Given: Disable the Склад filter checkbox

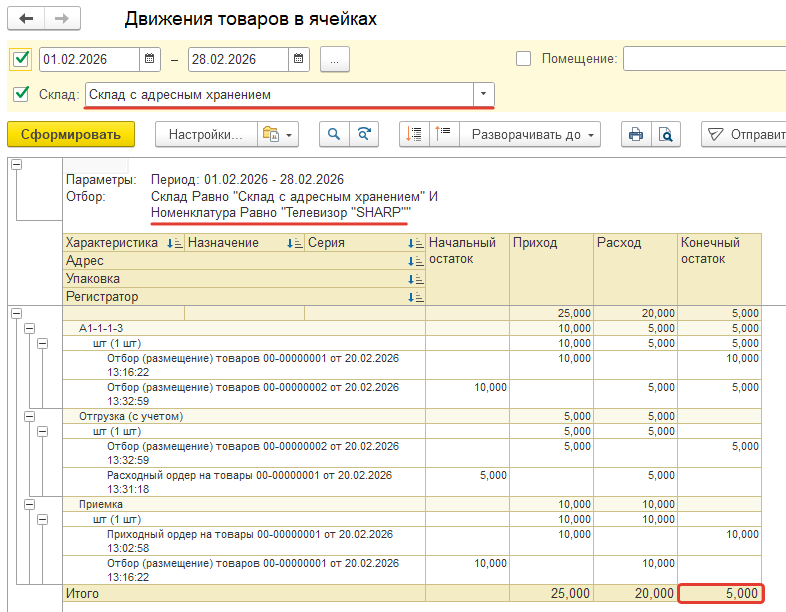Looking at the screenshot, I should pos(21,95).
